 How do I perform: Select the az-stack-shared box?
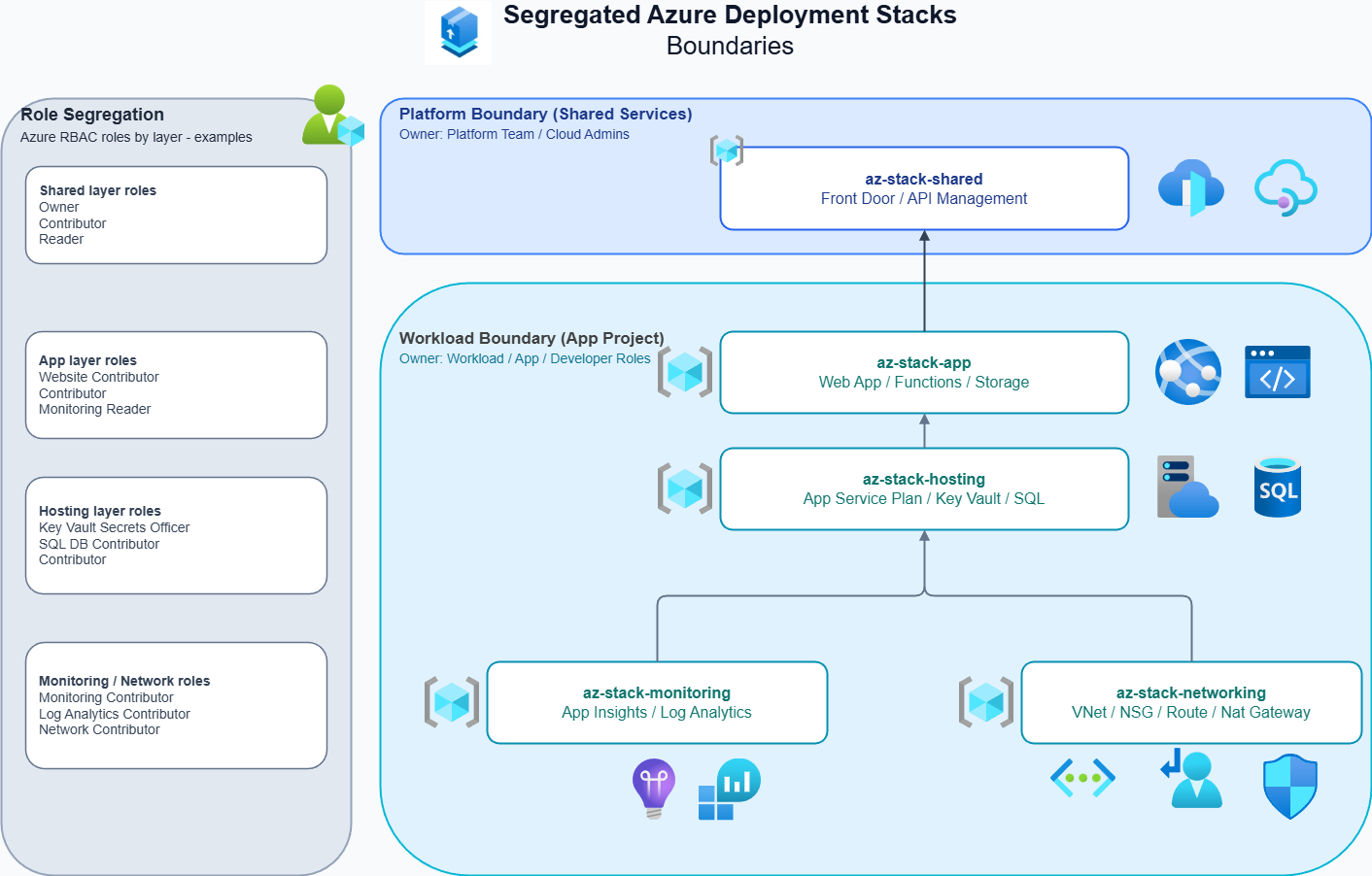tap(923, 188)
